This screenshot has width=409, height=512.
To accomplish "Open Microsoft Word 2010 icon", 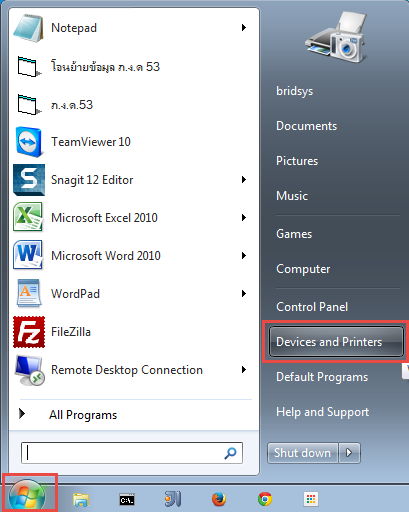I will pyautogui.click(x=28, y=255).
